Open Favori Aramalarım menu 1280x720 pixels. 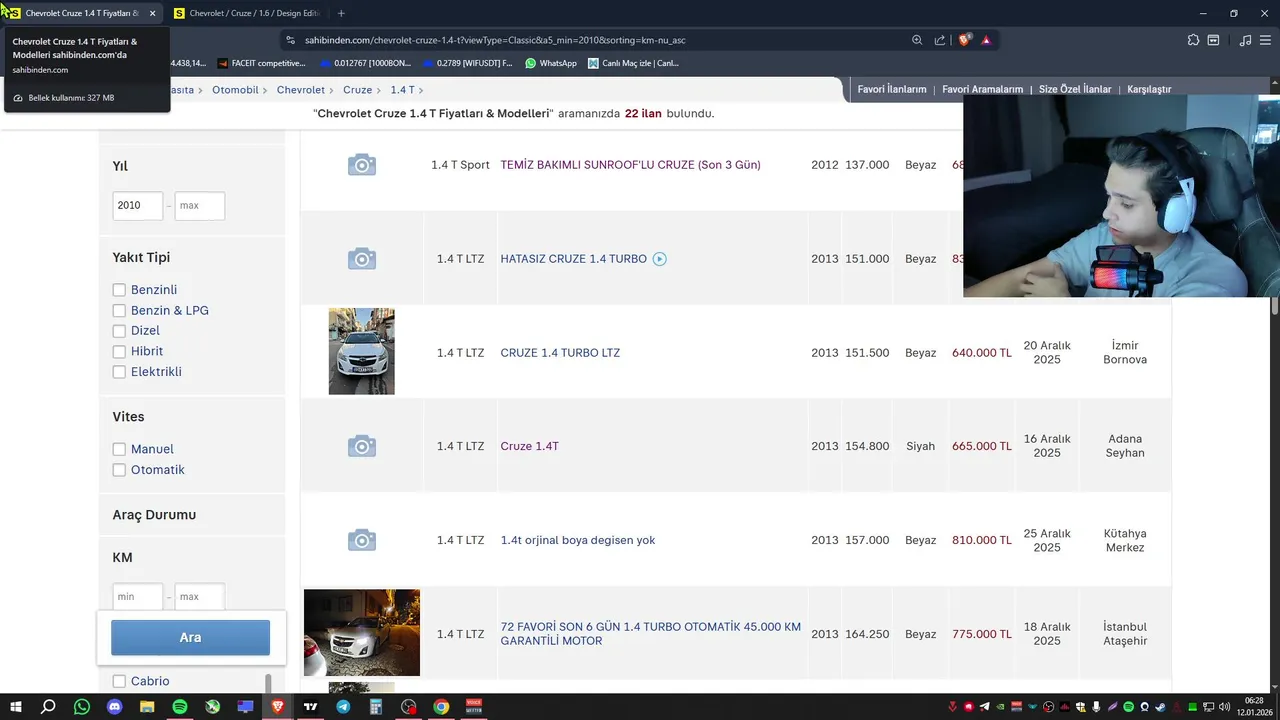pos(983,89)
